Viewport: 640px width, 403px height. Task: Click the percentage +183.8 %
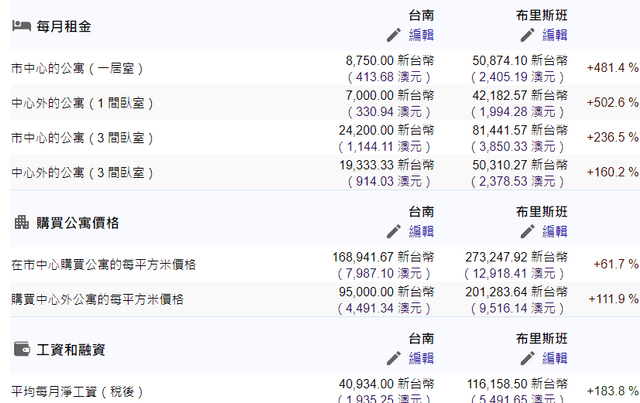point(613,391)
